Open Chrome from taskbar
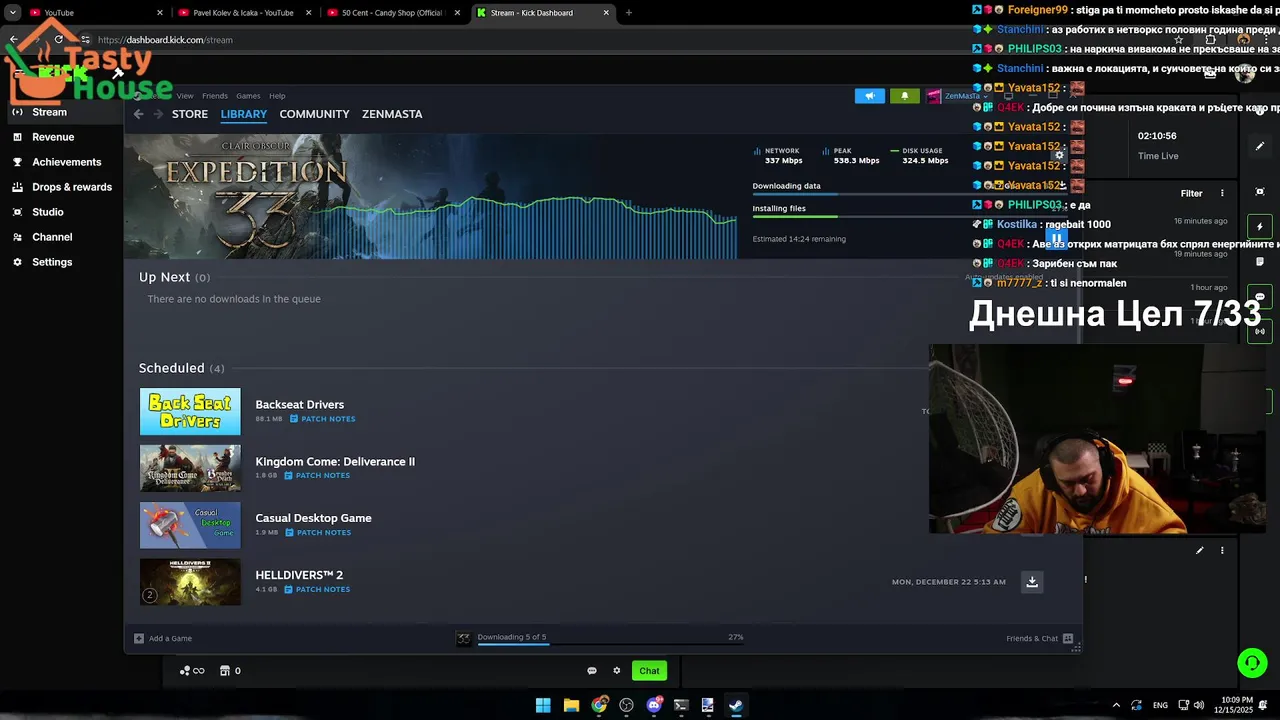This screenshot has width=1280, height=720. 599,705
